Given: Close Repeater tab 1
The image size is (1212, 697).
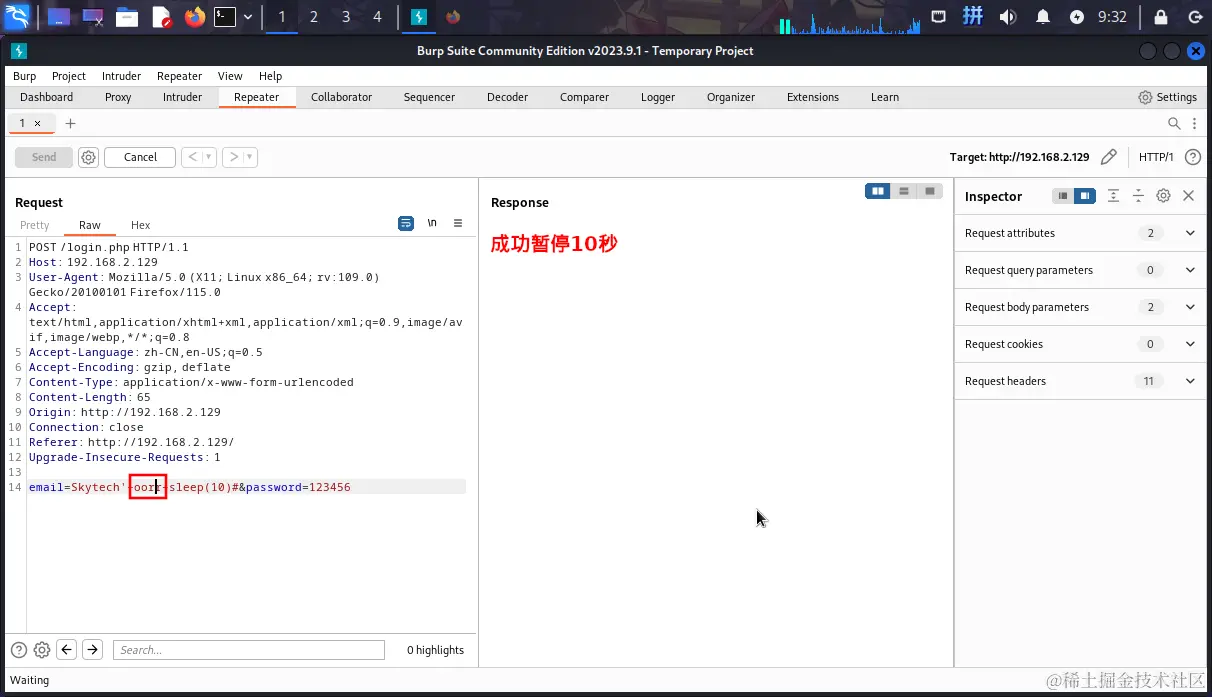Looking at the screenshot, I should pos(38,123).
